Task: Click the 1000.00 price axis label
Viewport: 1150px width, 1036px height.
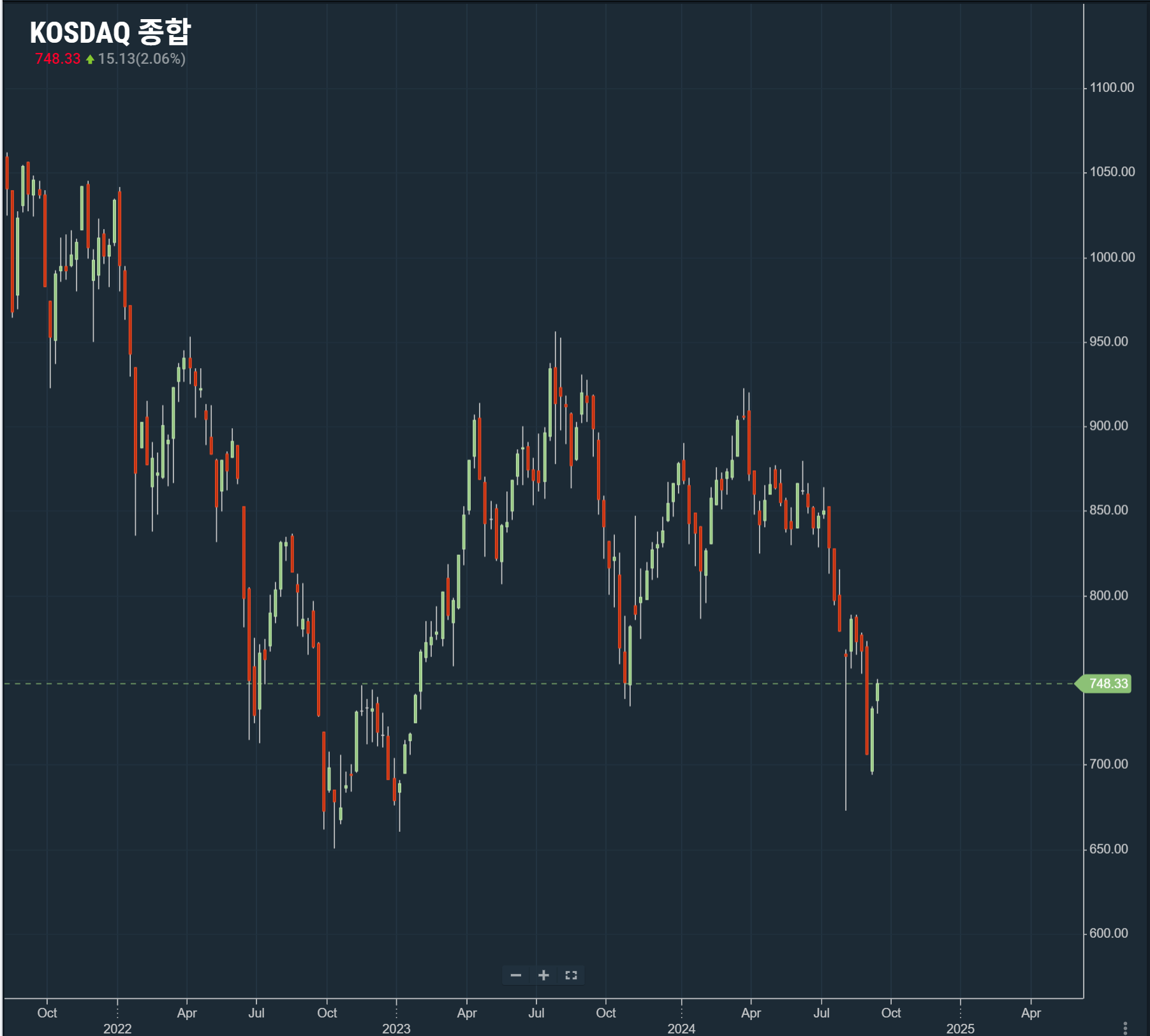Action: pos(1112,257)
